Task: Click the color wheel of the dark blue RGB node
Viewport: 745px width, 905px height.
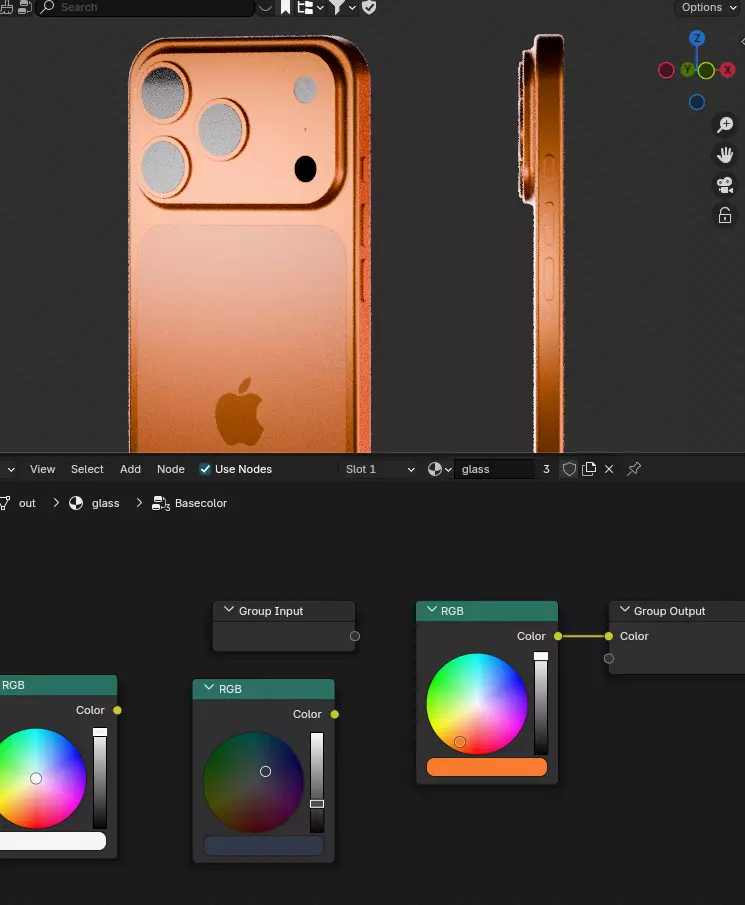Action: tap(254, 782)
